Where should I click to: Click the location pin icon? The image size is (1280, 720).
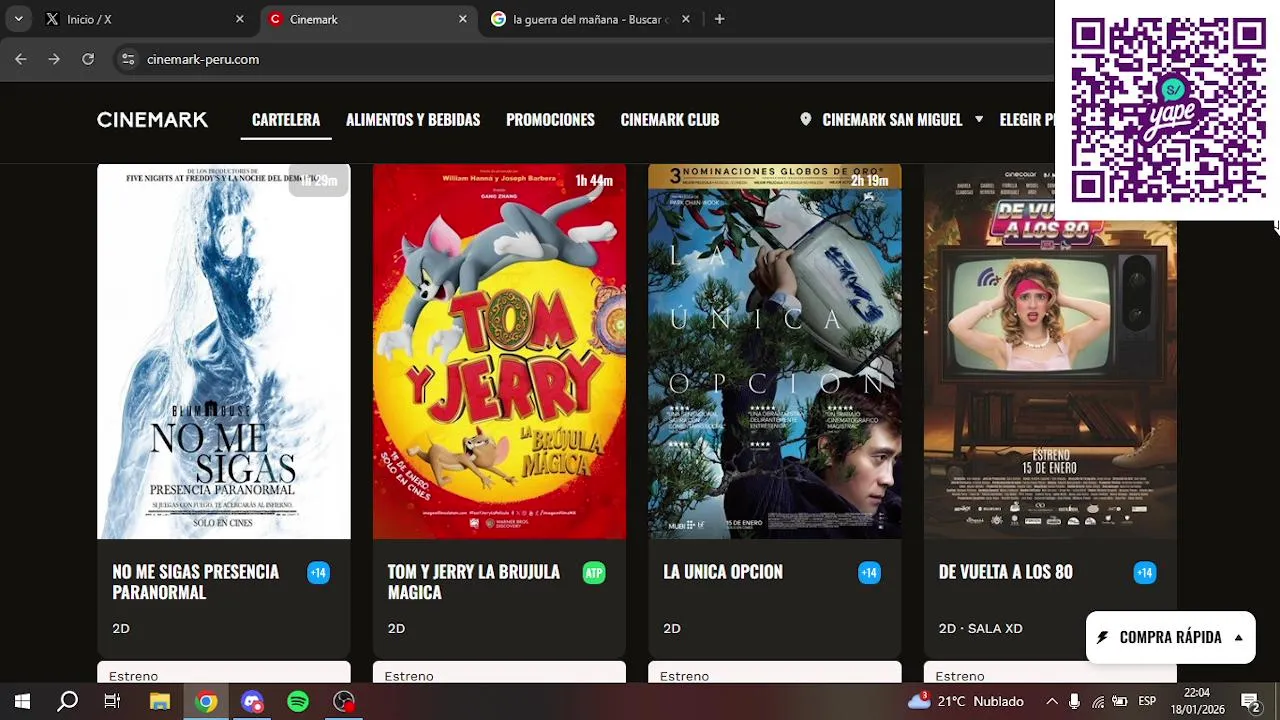pyautogui.click(x=806, y=119)
